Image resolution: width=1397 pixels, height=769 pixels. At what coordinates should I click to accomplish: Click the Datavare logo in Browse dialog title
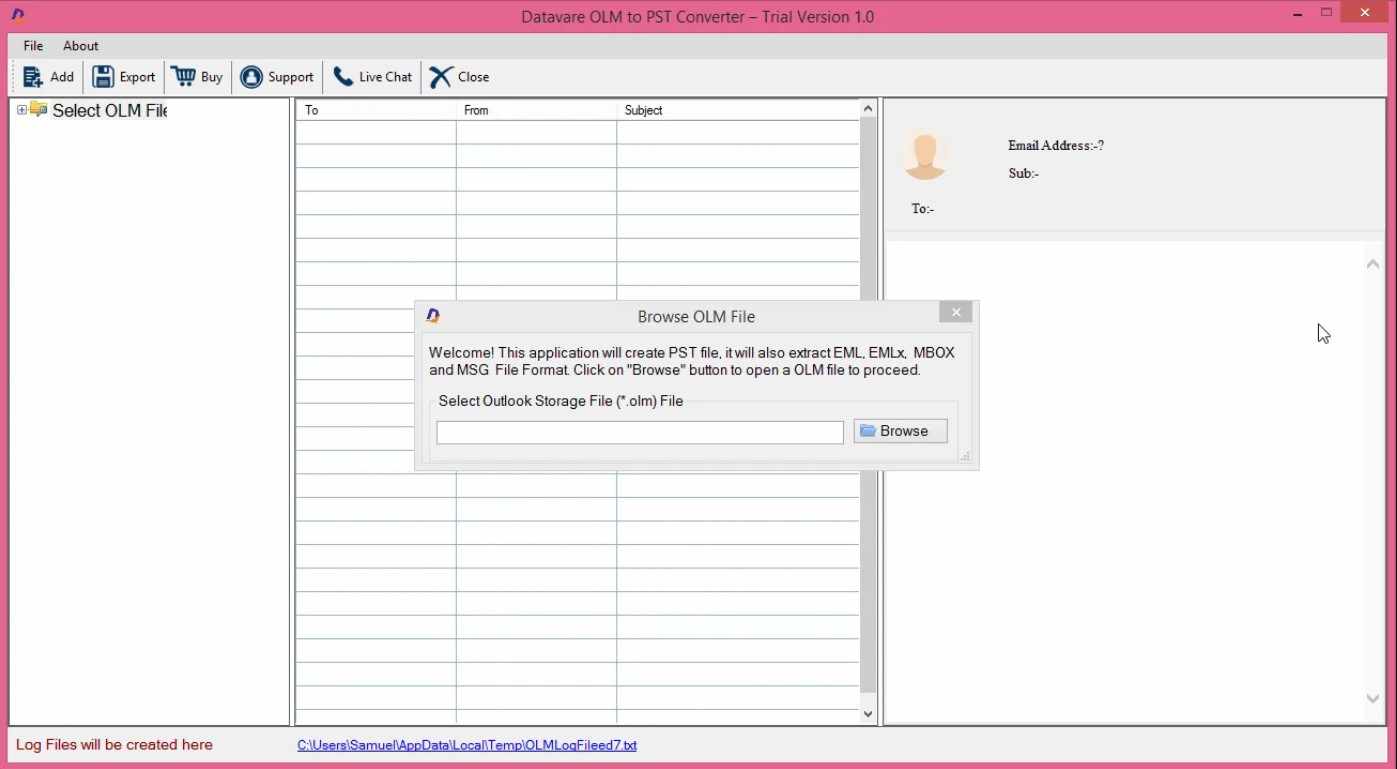pos(433,316)
